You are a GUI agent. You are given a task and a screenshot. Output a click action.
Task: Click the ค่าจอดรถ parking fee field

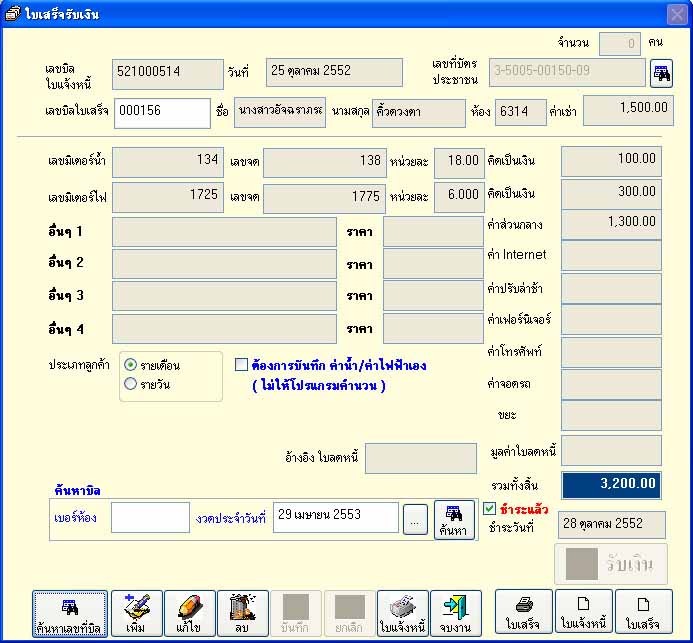[611, 384]
